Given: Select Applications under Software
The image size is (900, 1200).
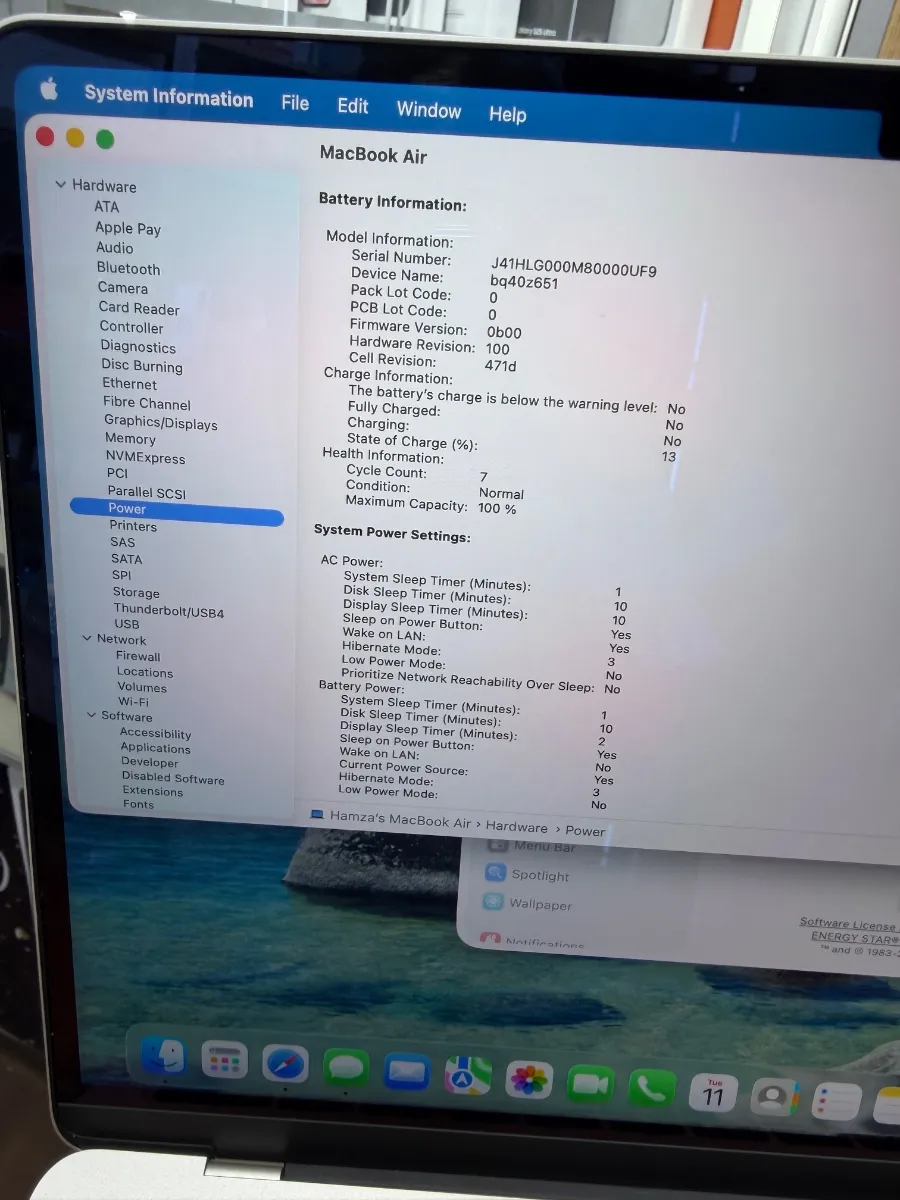Looking at the screenshot, I should click(x=156, y=748).
